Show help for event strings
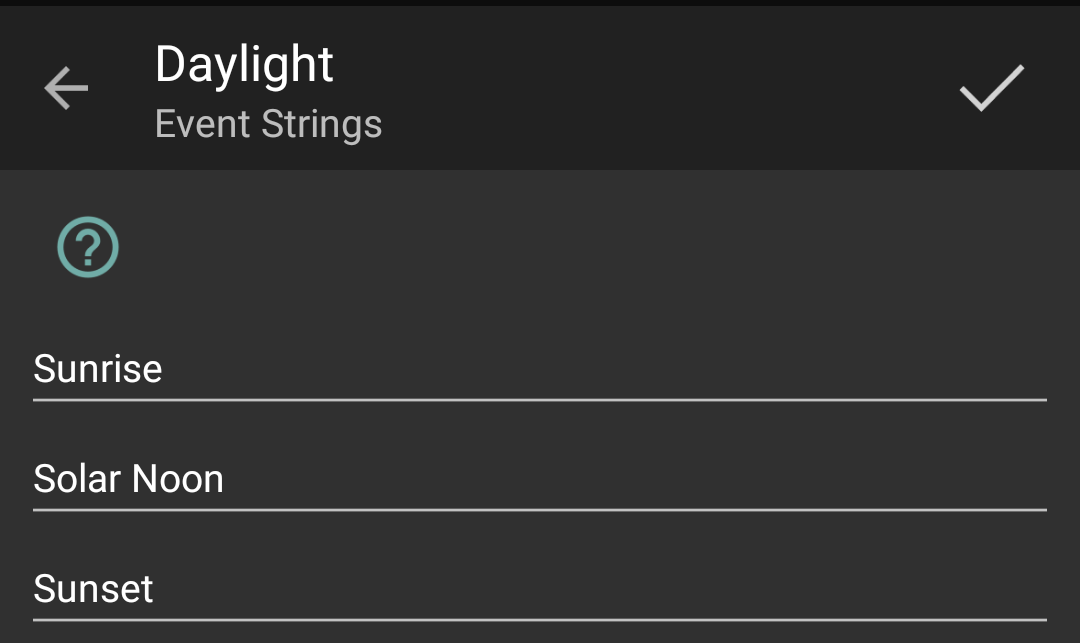 tap(88, 247)
